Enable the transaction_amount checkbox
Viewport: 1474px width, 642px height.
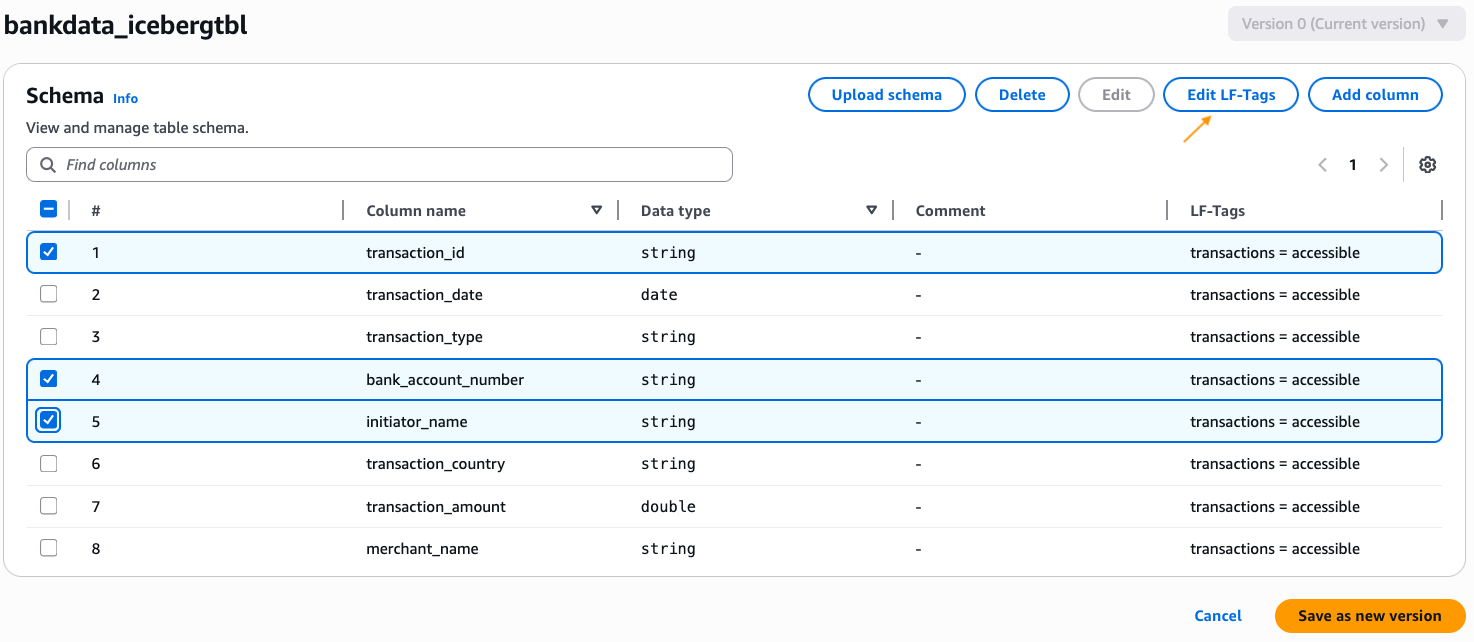[48, 506]
